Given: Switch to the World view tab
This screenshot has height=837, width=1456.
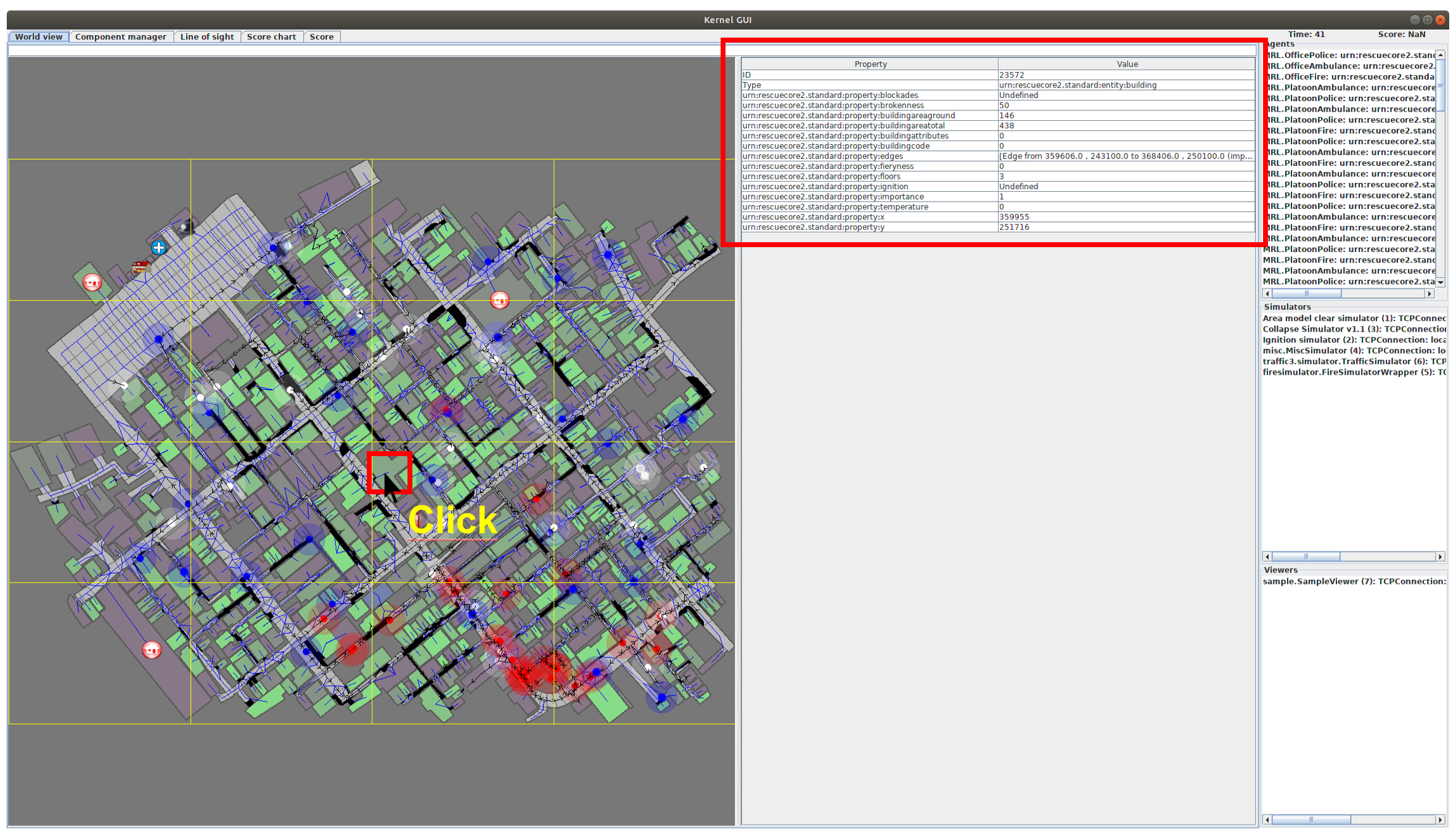Looking at the screenshot, I should [x=39, y=37].
